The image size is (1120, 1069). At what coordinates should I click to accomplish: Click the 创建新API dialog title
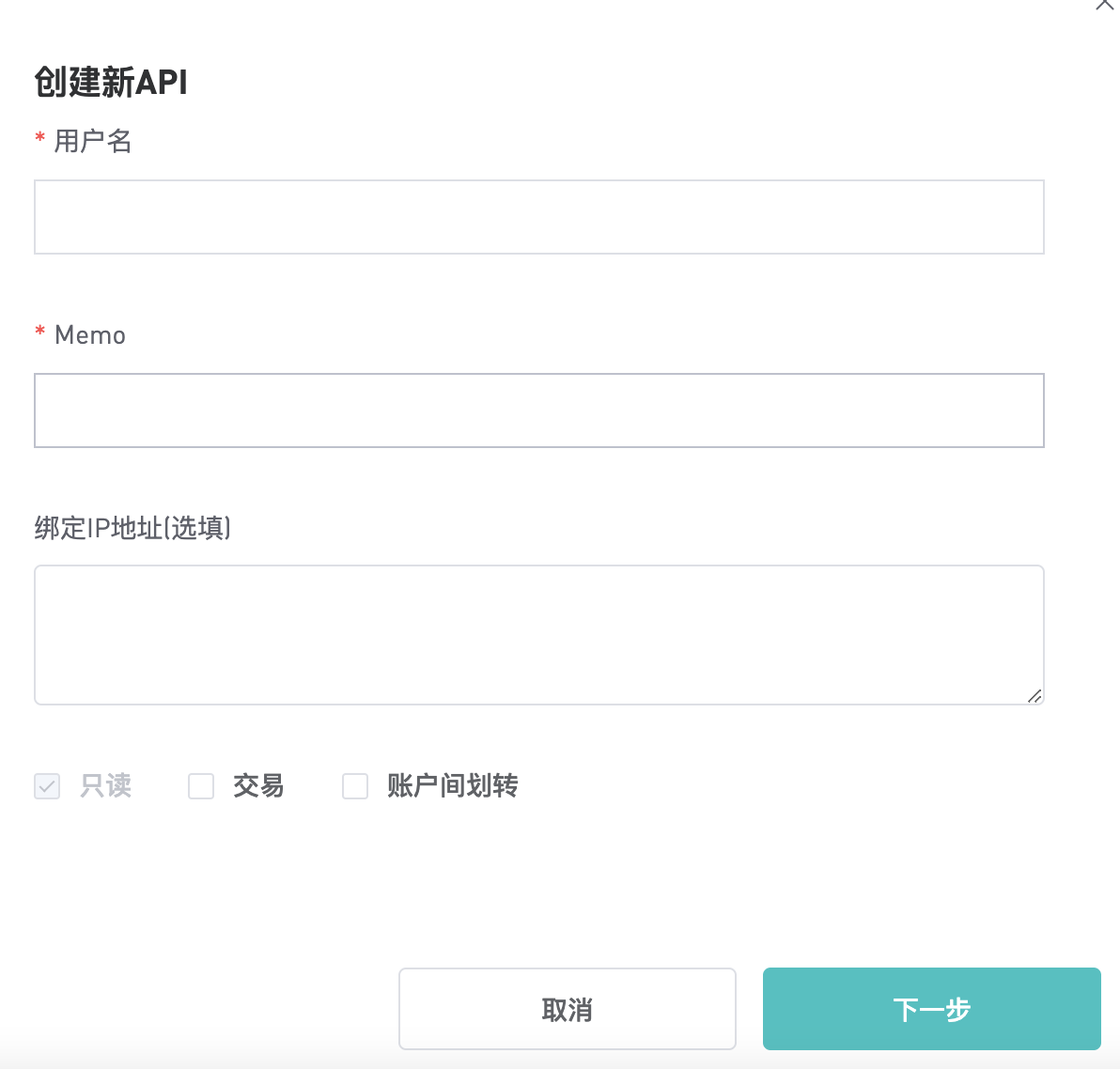pos(111,82)
